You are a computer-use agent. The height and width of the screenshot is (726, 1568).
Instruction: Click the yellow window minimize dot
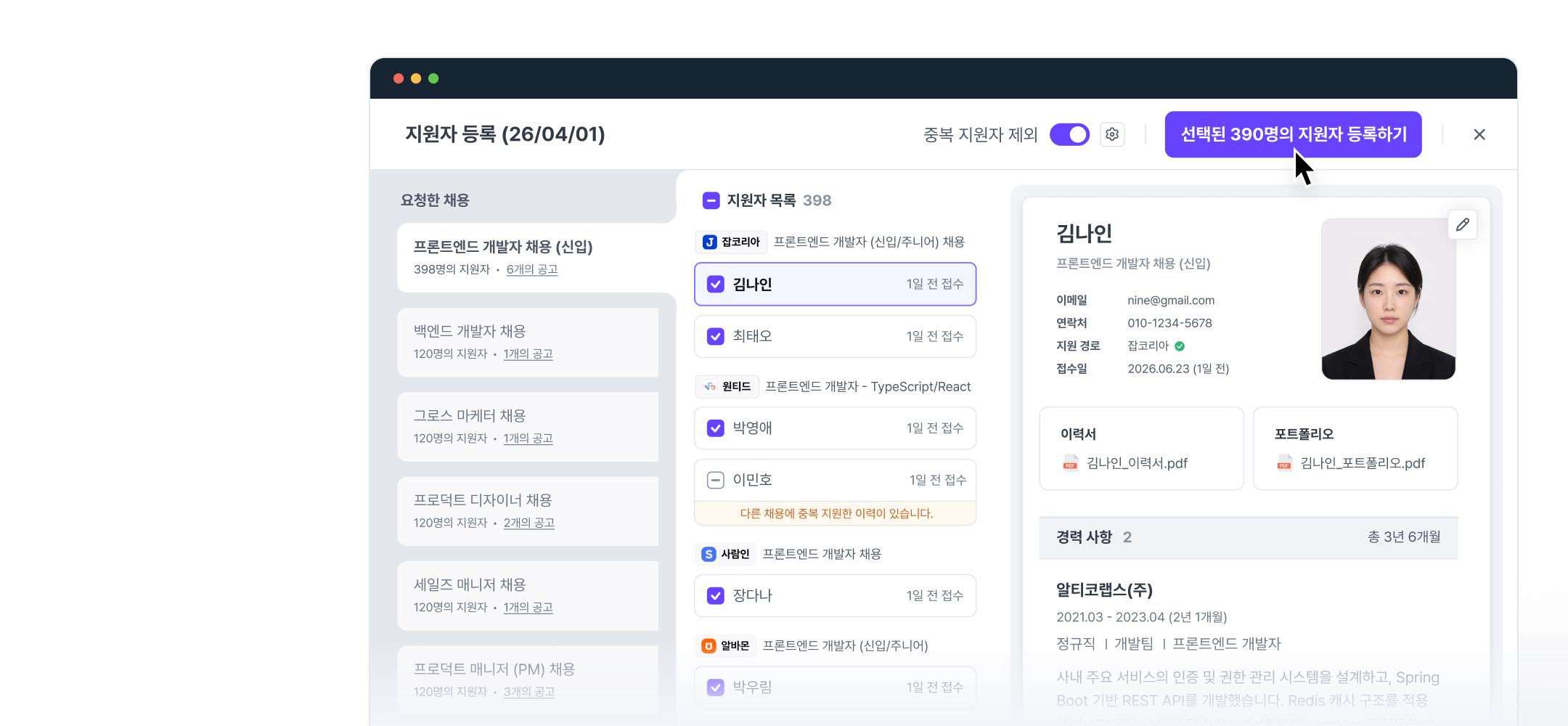pos(416,78)
